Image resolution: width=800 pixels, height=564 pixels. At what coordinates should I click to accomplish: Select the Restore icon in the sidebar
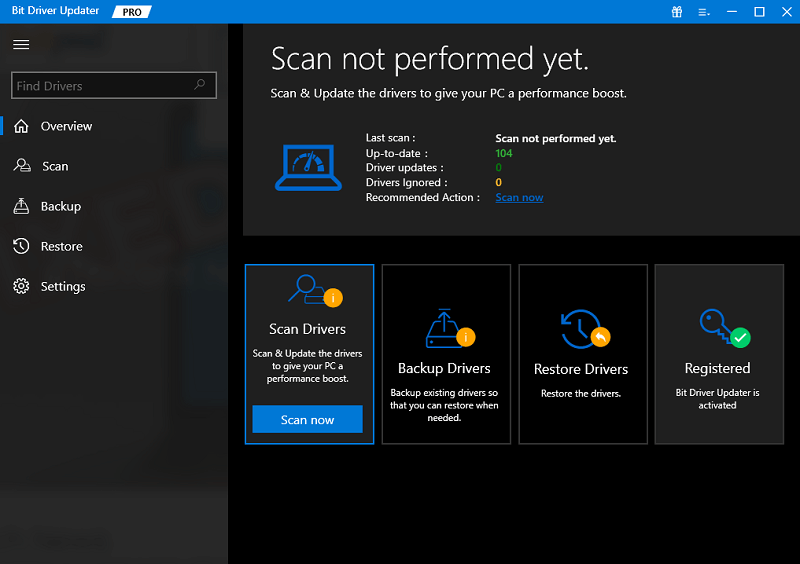click(x=21, y=246)
